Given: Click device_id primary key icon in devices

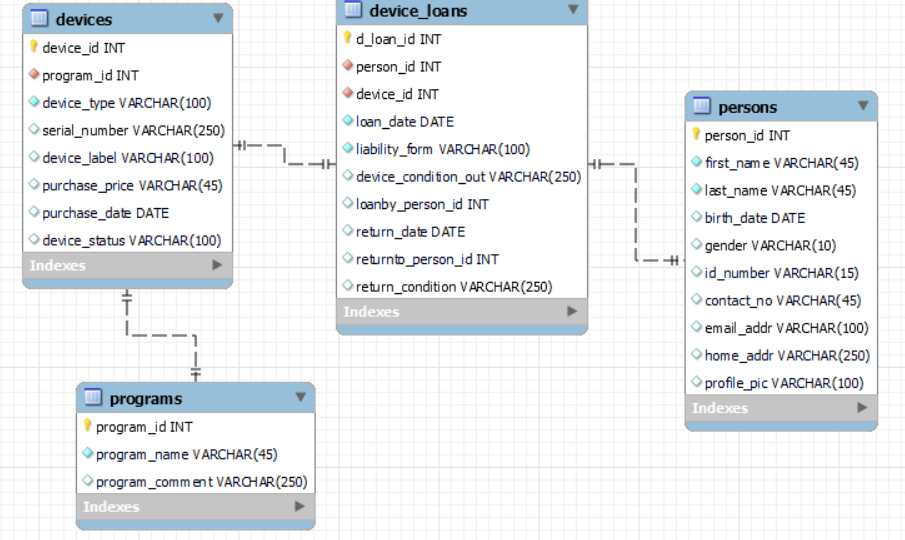Looking at the screenshot, I should point(33,46).
